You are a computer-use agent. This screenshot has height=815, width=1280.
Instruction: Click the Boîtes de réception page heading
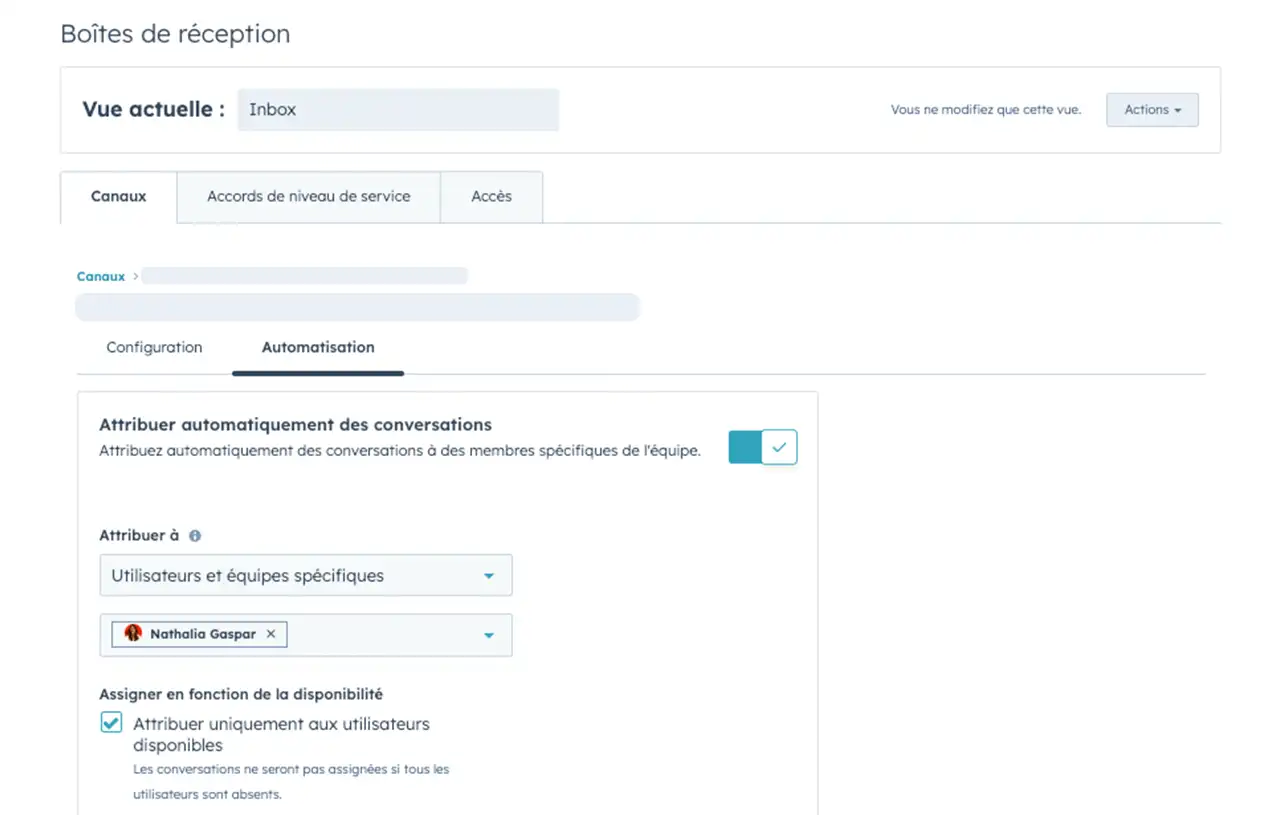(175, 34)
